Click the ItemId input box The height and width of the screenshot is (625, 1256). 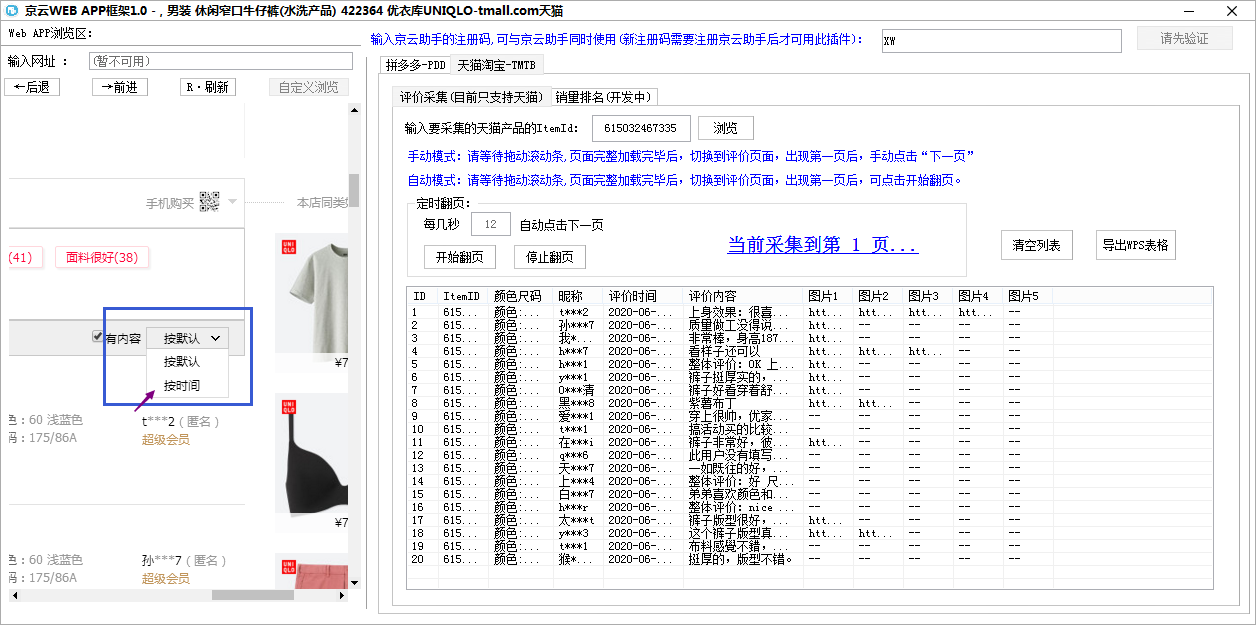tap(641, 128)
